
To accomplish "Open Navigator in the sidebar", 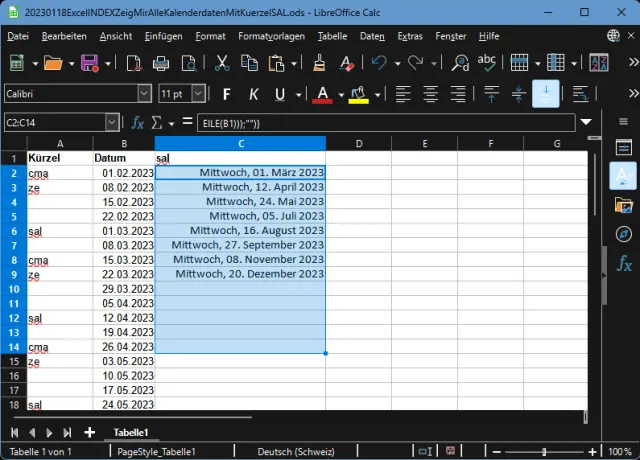I will (624, 234).
